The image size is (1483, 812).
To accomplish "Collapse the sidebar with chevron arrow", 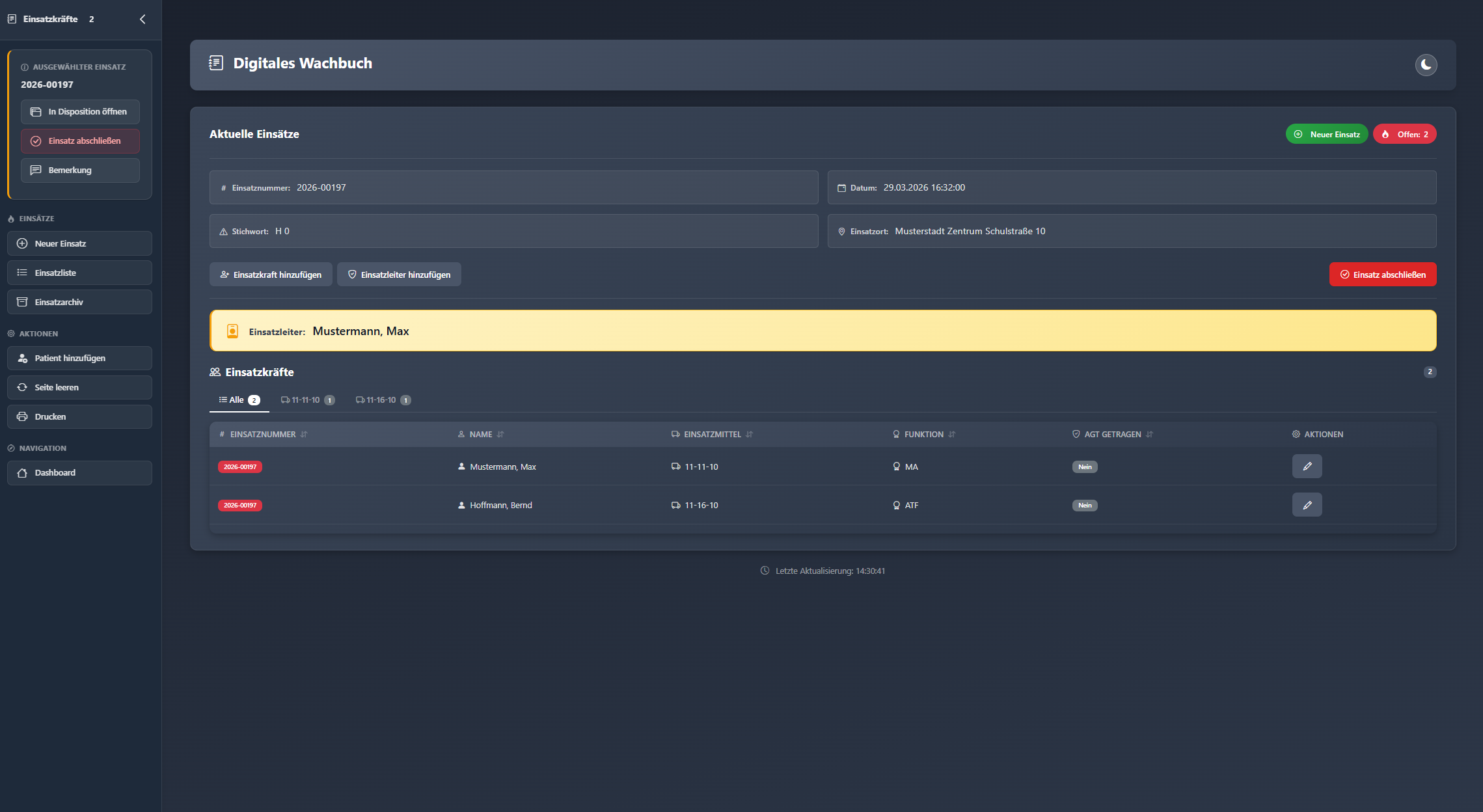I will [143, 19].
